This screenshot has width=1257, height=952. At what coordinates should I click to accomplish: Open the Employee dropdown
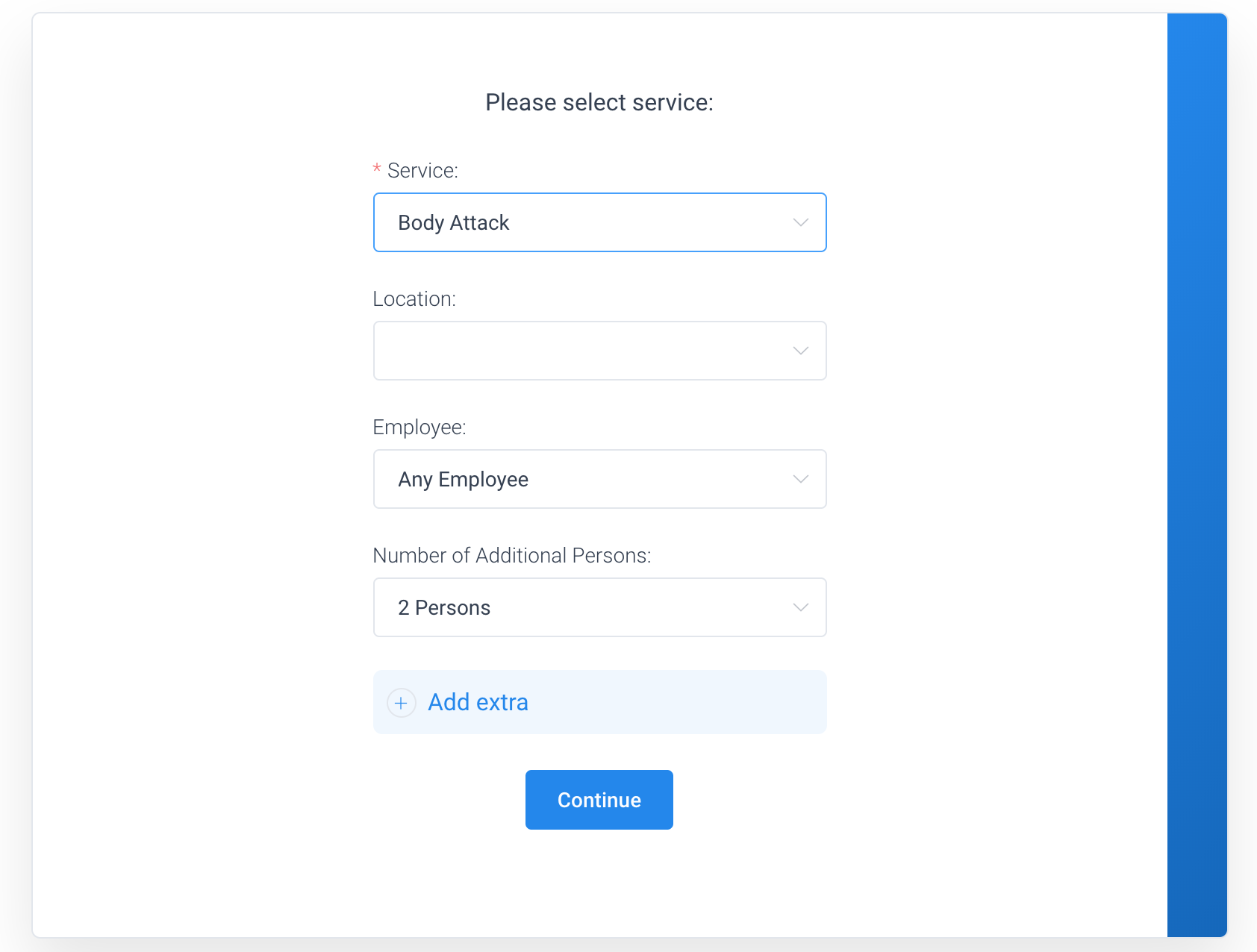(599, 478)
